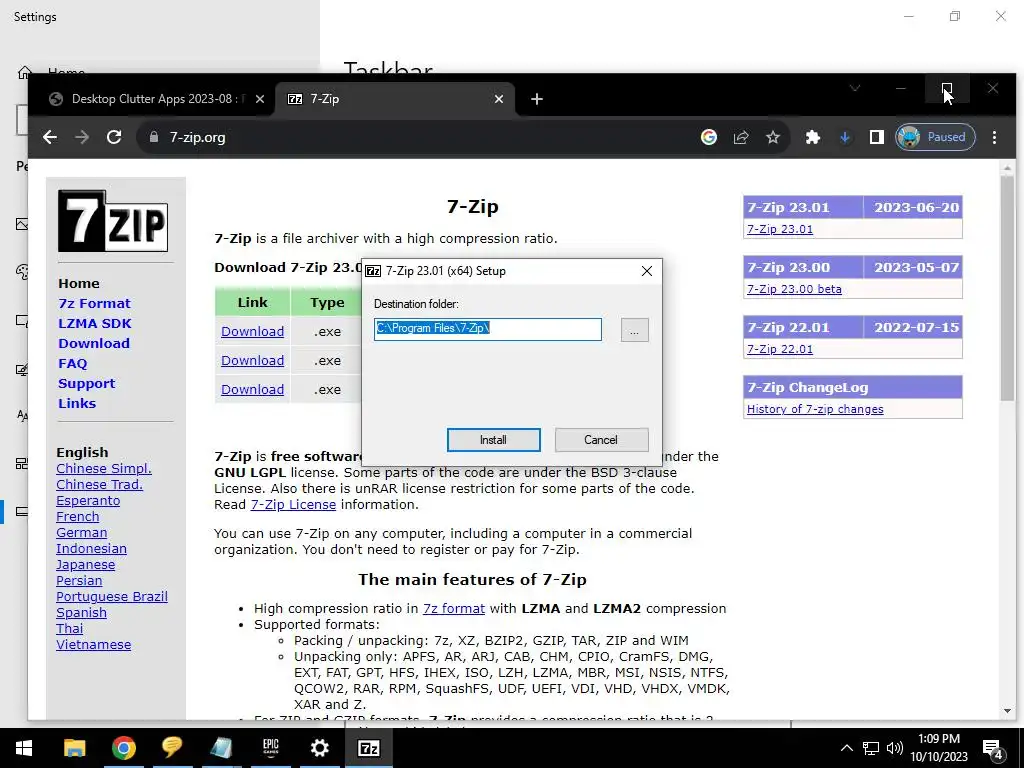Open the 7-Zip 22.01 news link

pyautogui.click(x=780, y=349)
